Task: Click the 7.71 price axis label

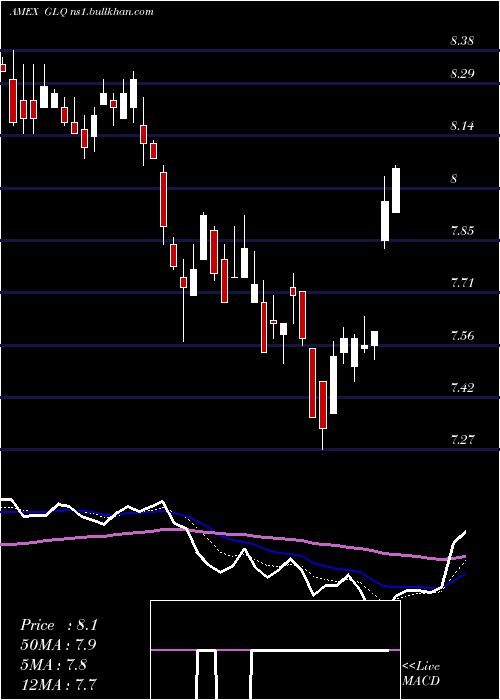Action: pyautogui.click(x=462, y=283)
